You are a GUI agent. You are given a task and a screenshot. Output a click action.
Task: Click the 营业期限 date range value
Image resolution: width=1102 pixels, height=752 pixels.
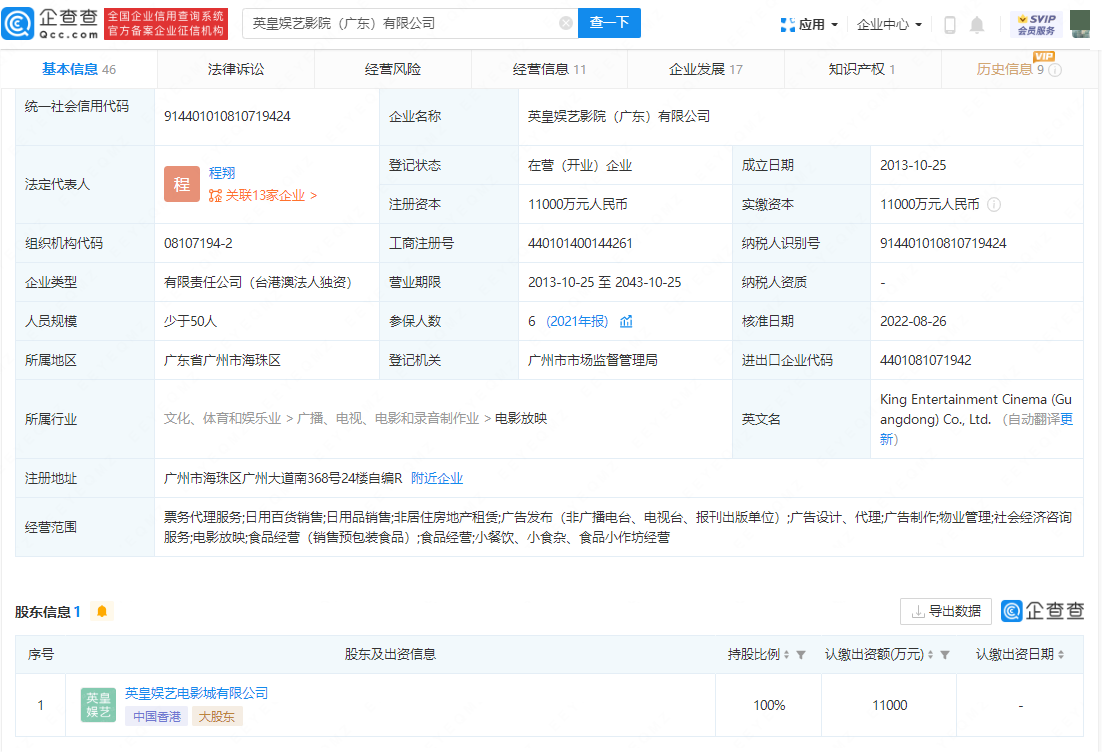604,283
